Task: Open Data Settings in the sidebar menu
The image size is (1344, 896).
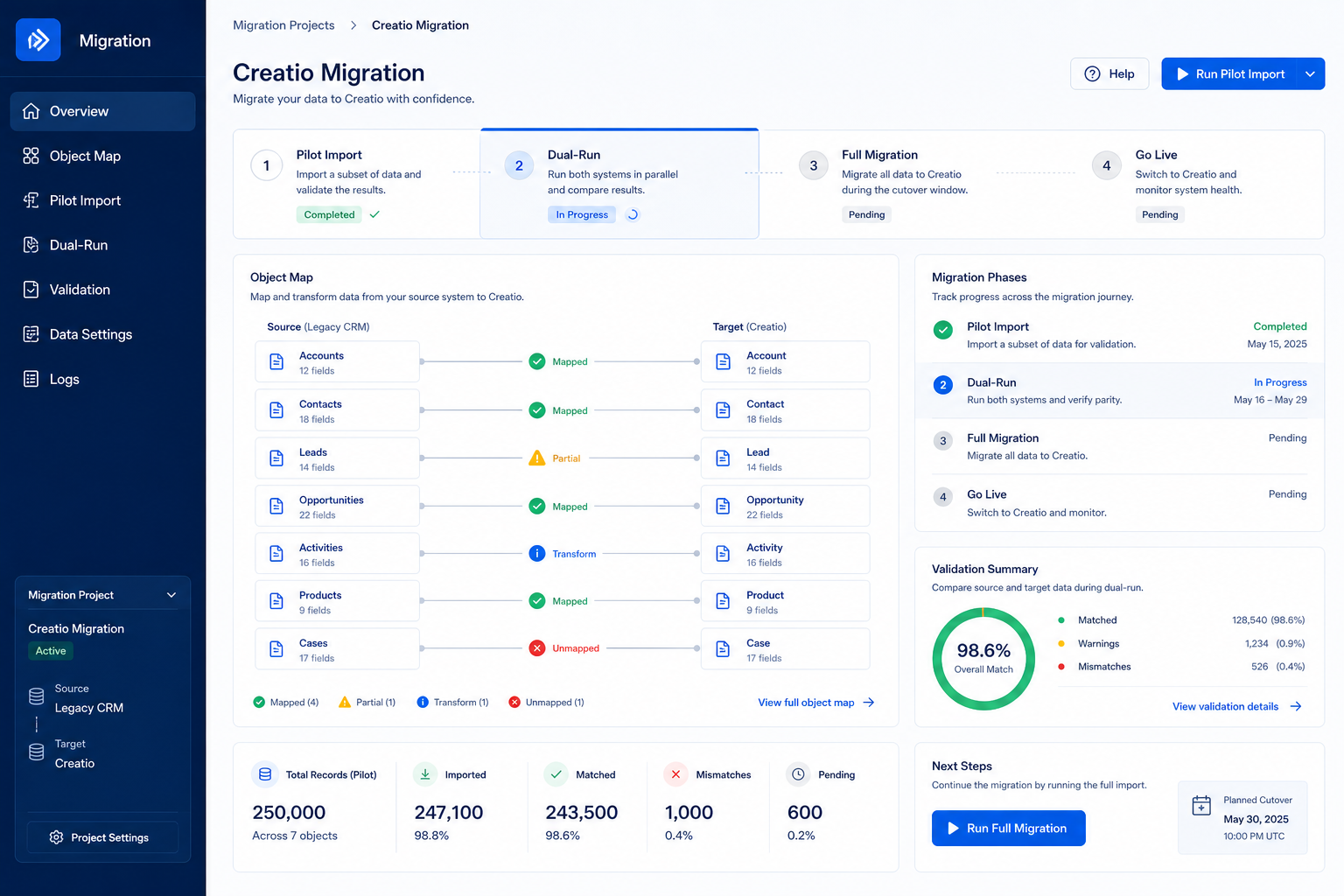Action: click(x=102, y=334)
